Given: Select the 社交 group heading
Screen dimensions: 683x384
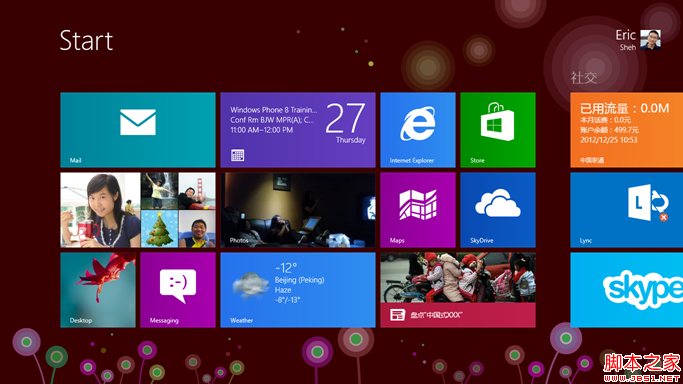Looking at the screenshot, I should (583, 77).
